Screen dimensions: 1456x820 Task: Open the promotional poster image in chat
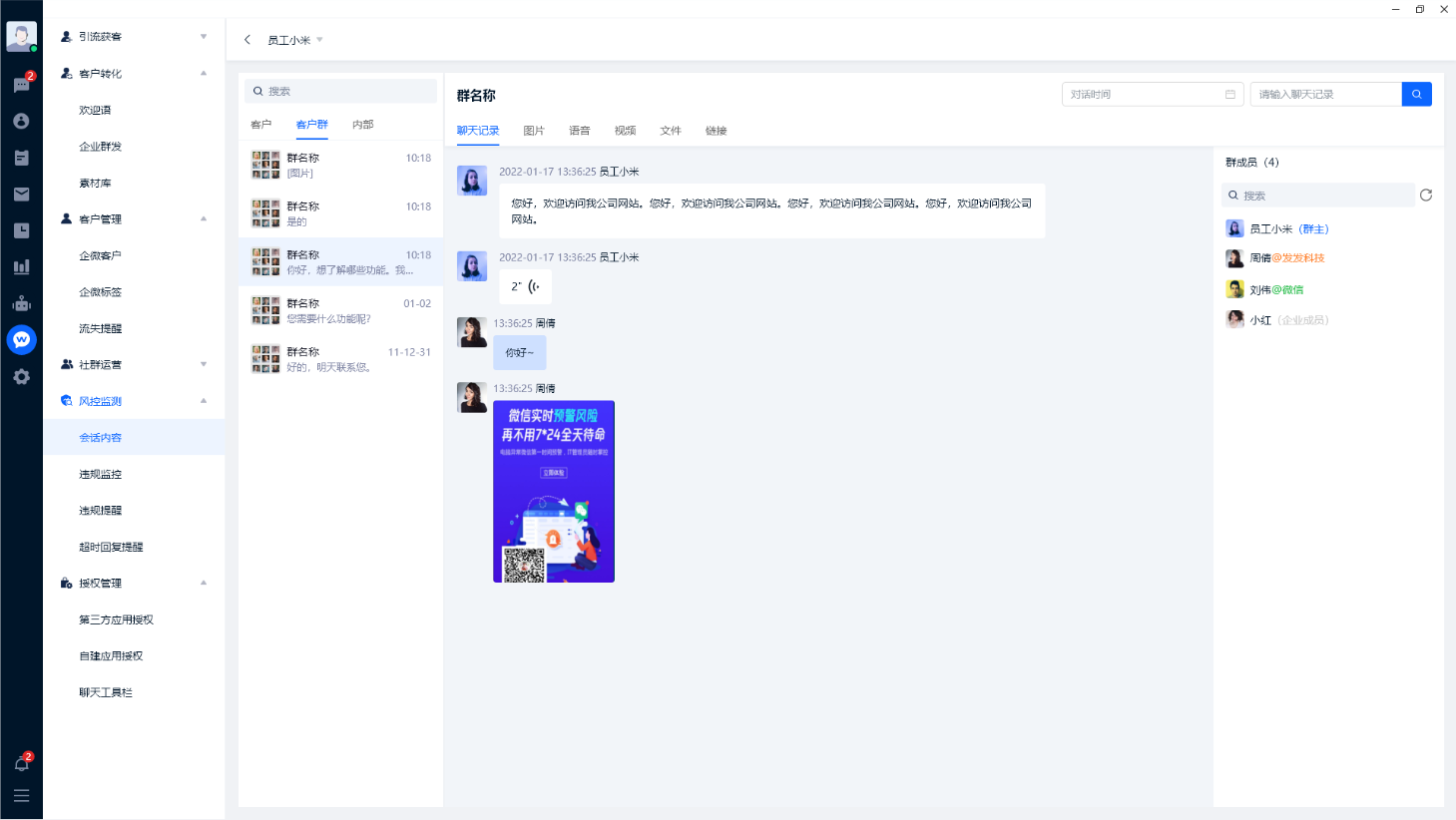[554, 491]
